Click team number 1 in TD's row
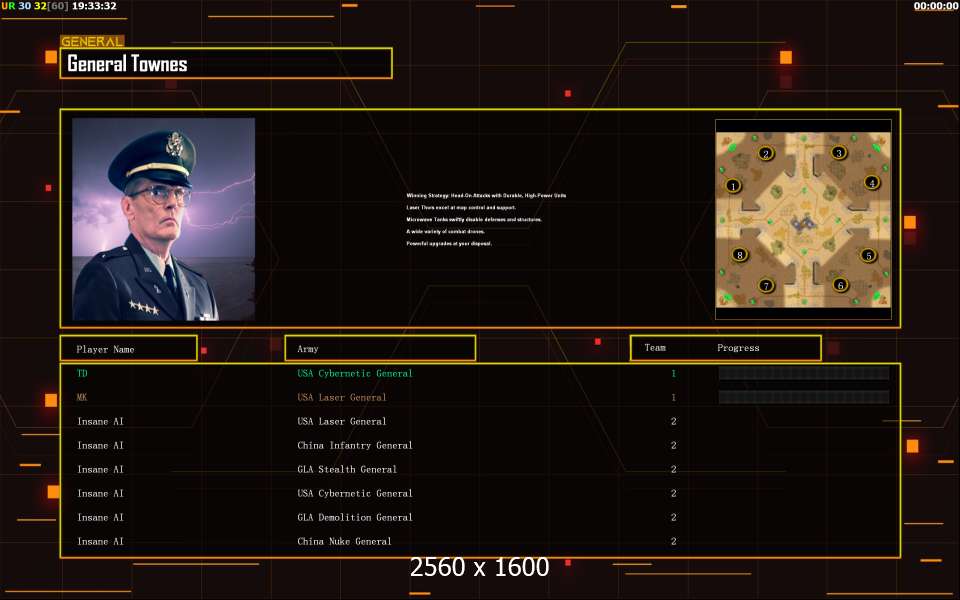 click(x=673, y=373)
